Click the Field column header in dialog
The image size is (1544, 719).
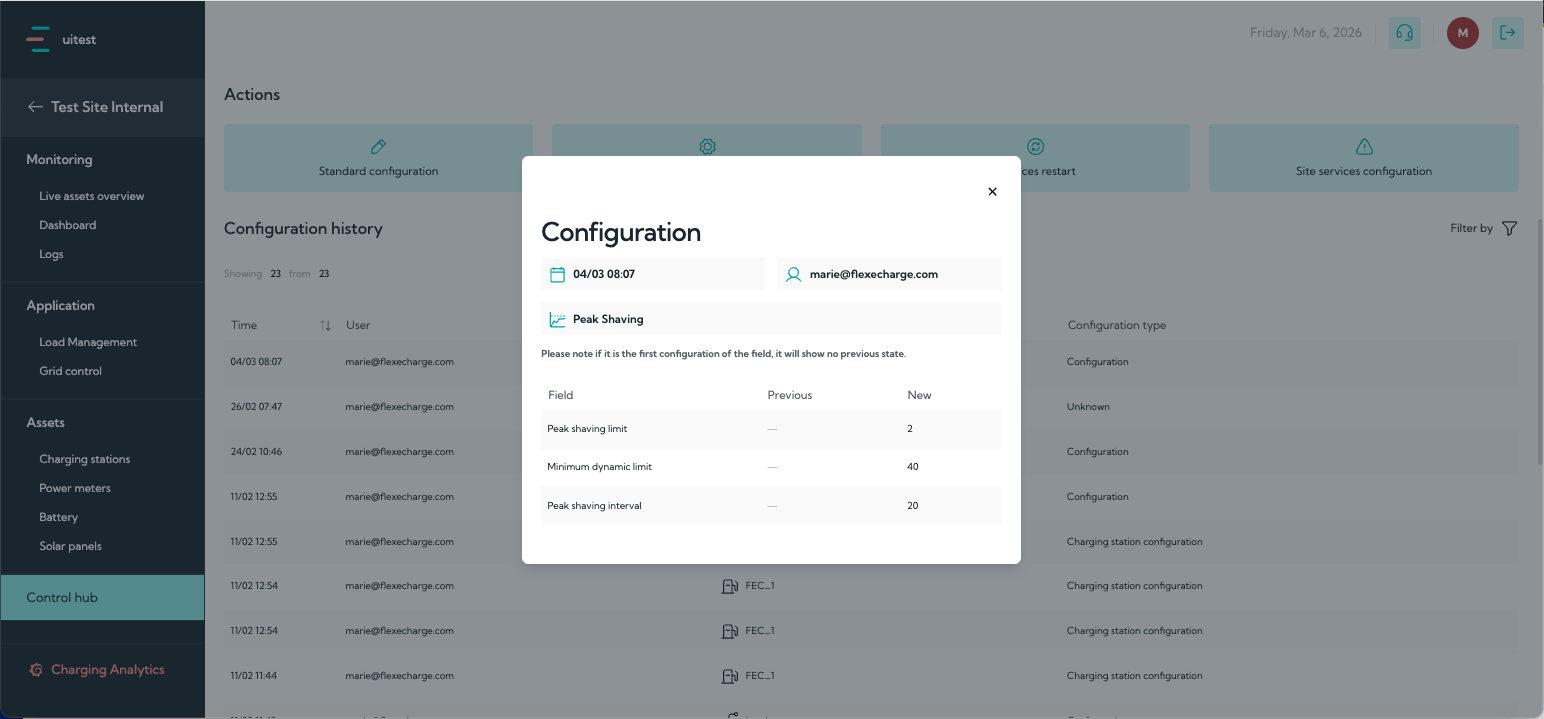(x=560, y=395)
